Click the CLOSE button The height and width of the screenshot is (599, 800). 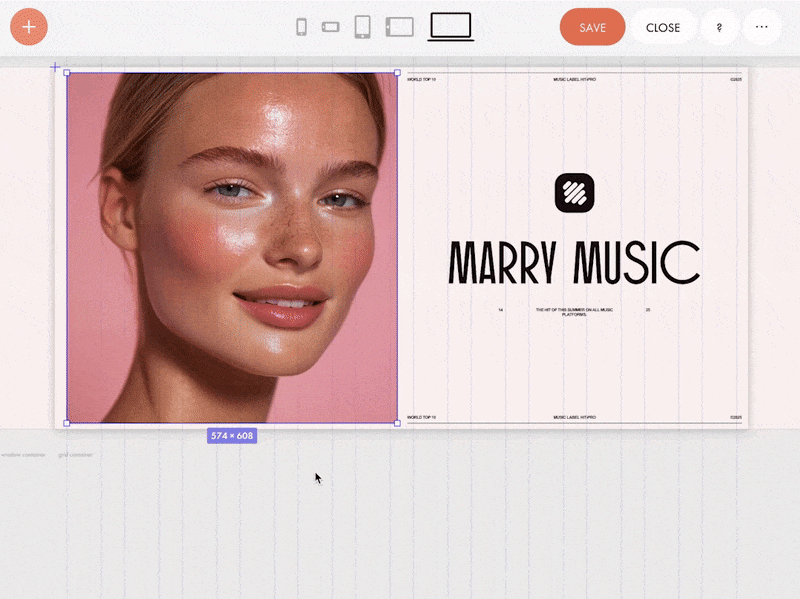pos(663,28)
